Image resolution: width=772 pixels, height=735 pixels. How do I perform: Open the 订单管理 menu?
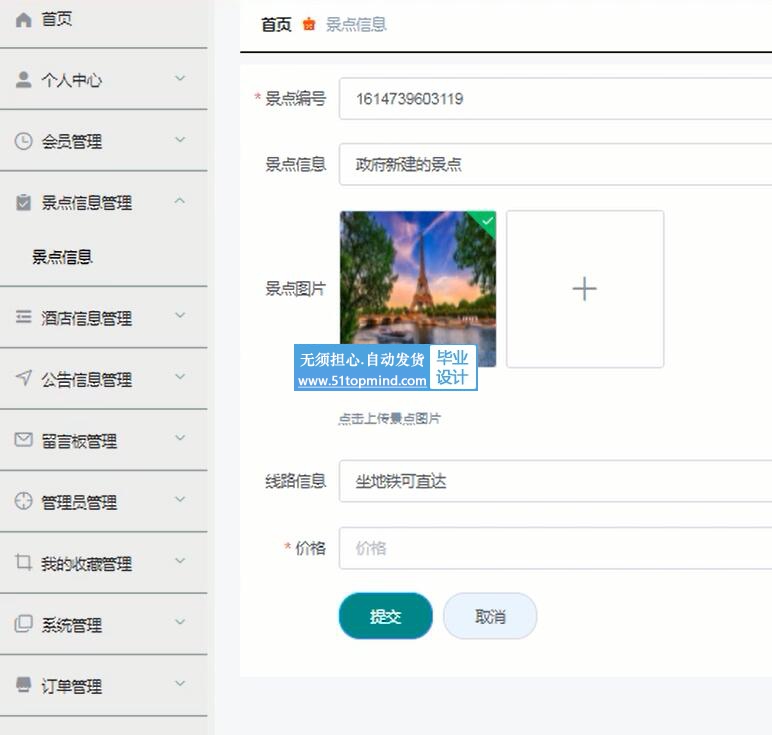(104, 686)
